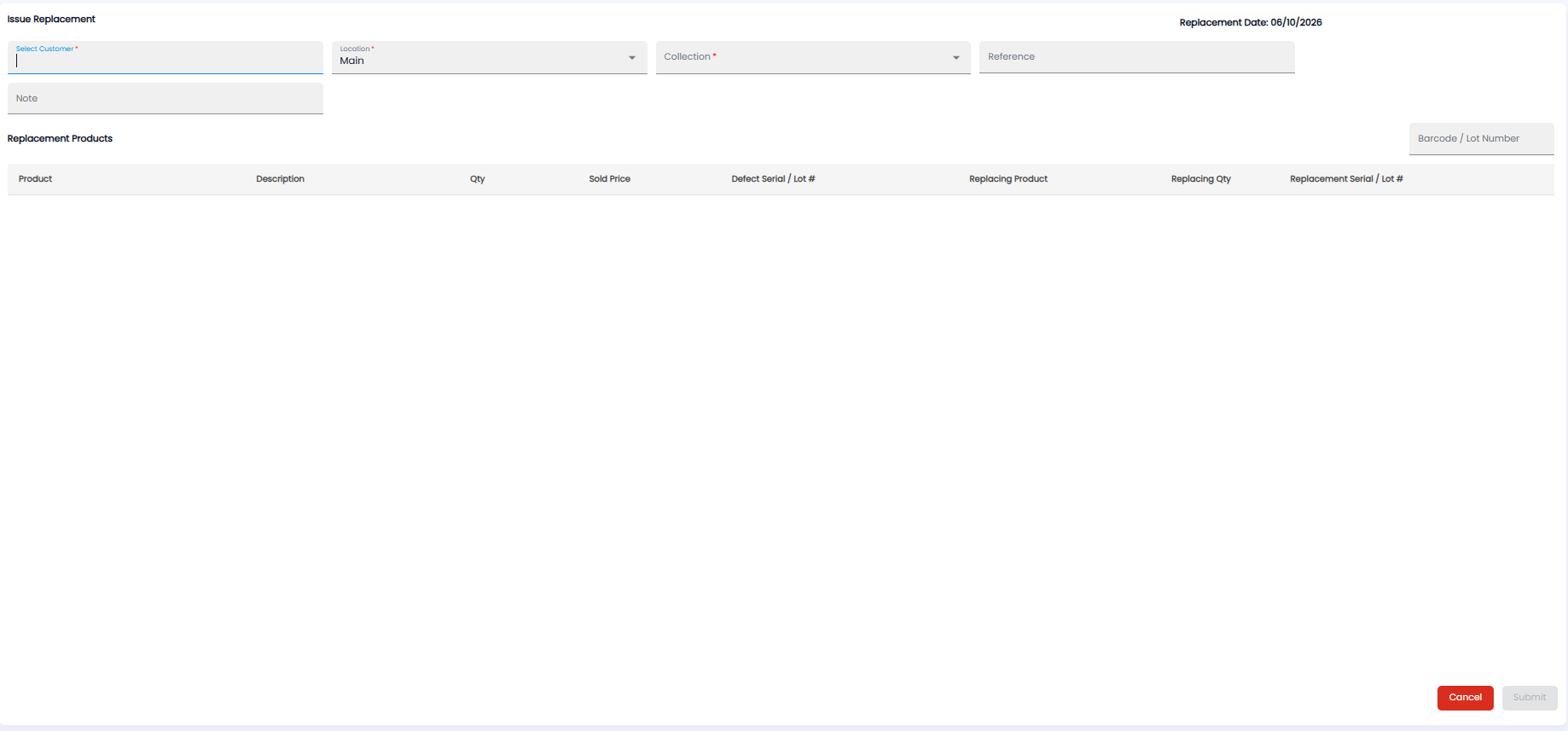Viewport: 1568px width, 731px height.
Task: Click the Replacement Products heading
Action: 60,138
